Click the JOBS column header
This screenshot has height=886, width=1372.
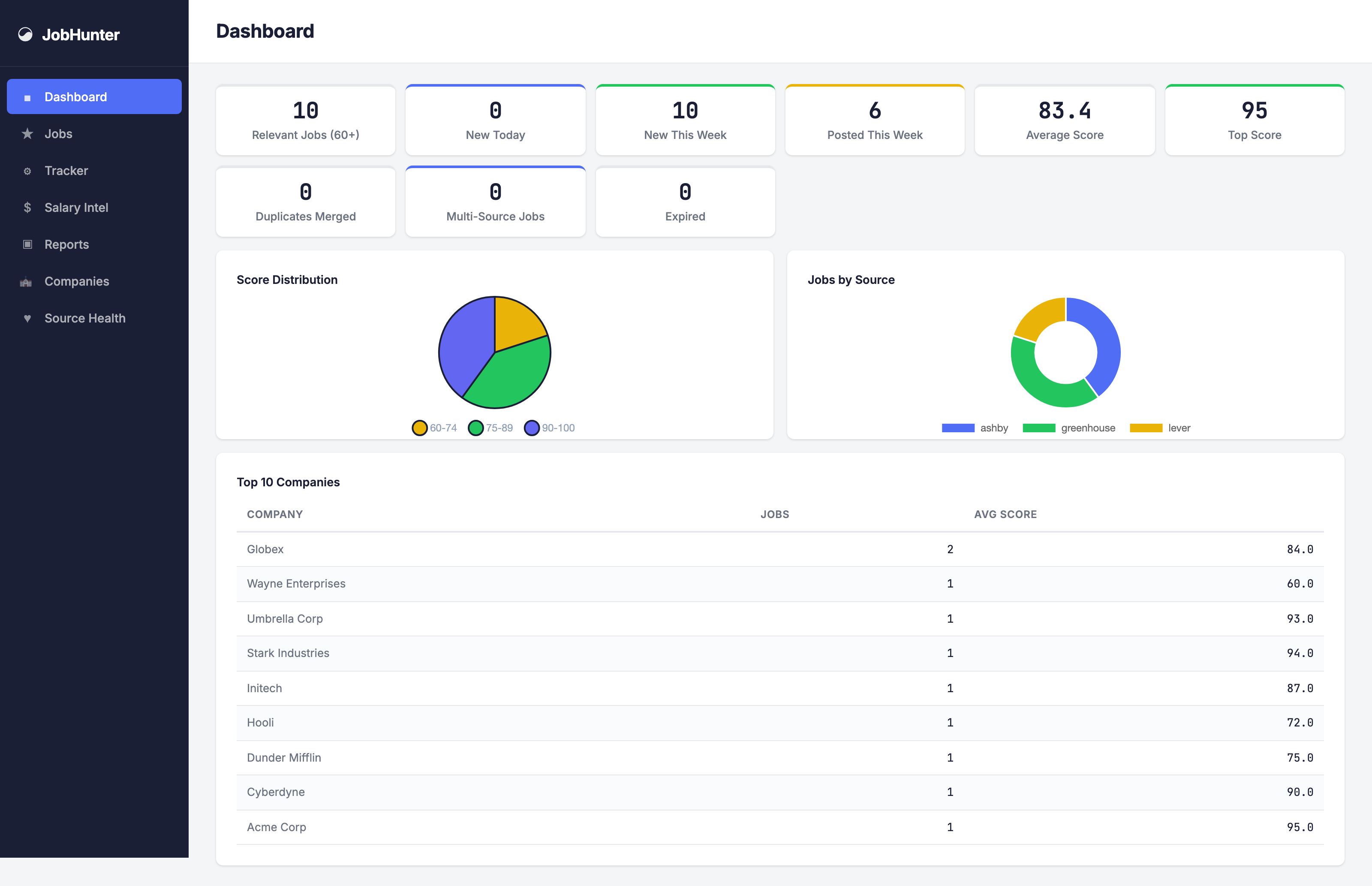pyautogui.click(x=775, y=514)
